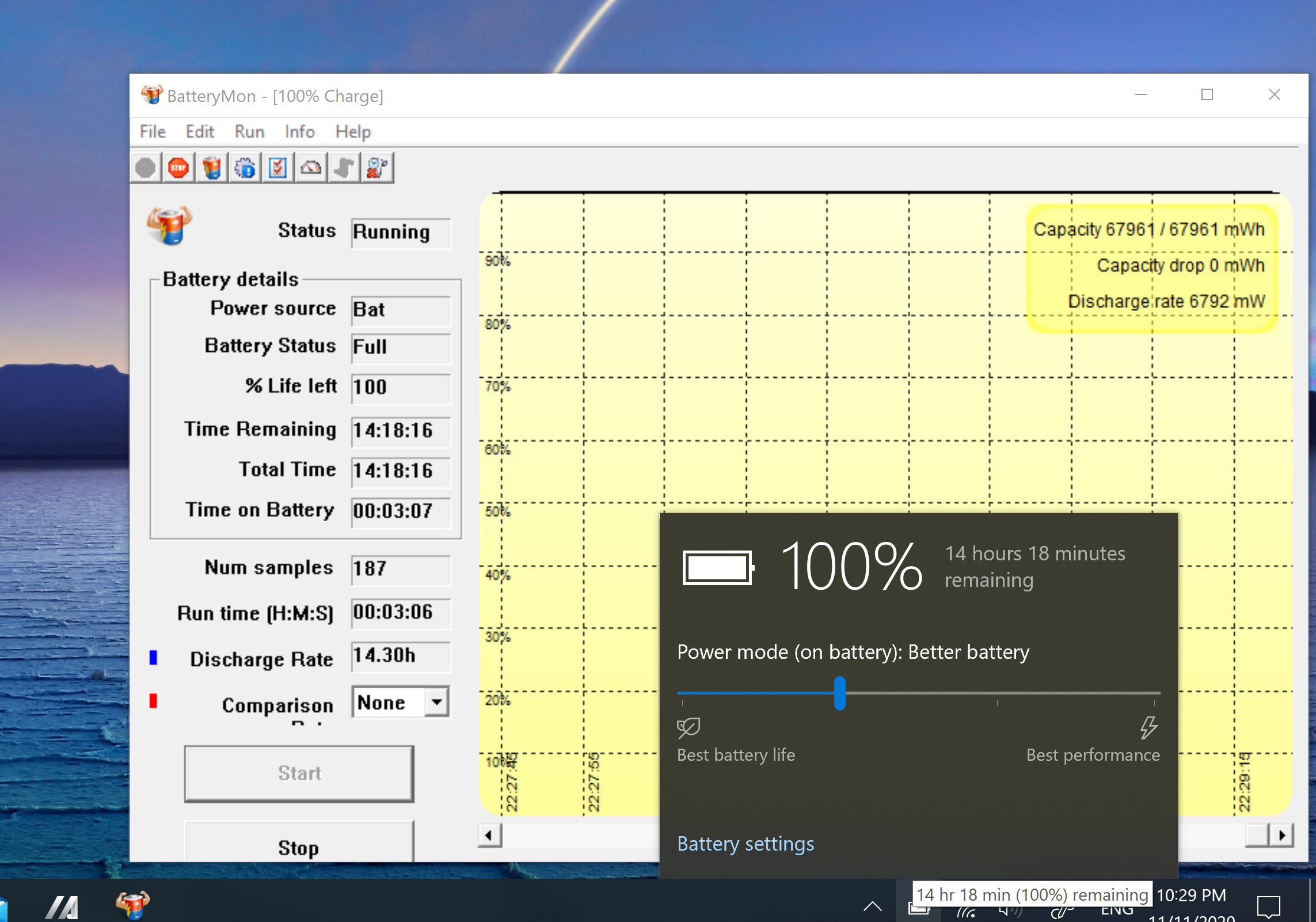Click the % Life left field

[x=401, y=388]
